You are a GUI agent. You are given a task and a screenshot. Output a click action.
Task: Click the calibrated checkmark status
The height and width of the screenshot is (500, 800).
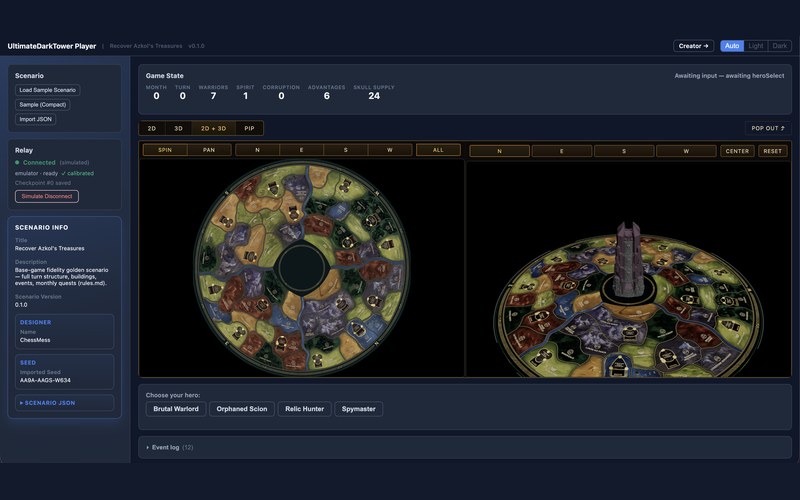(x=78, y=173)
